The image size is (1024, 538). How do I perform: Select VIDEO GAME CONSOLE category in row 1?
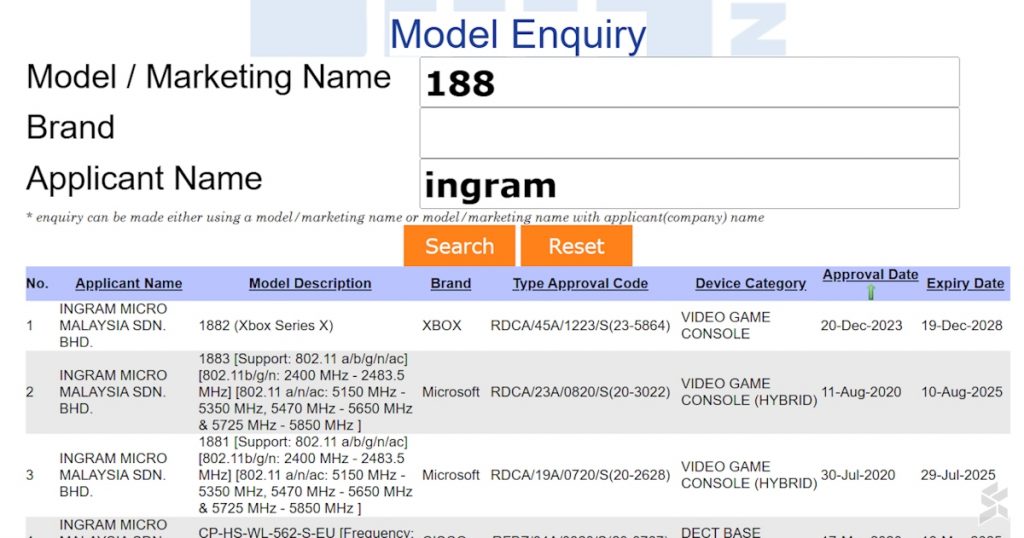tap(726, 325)
